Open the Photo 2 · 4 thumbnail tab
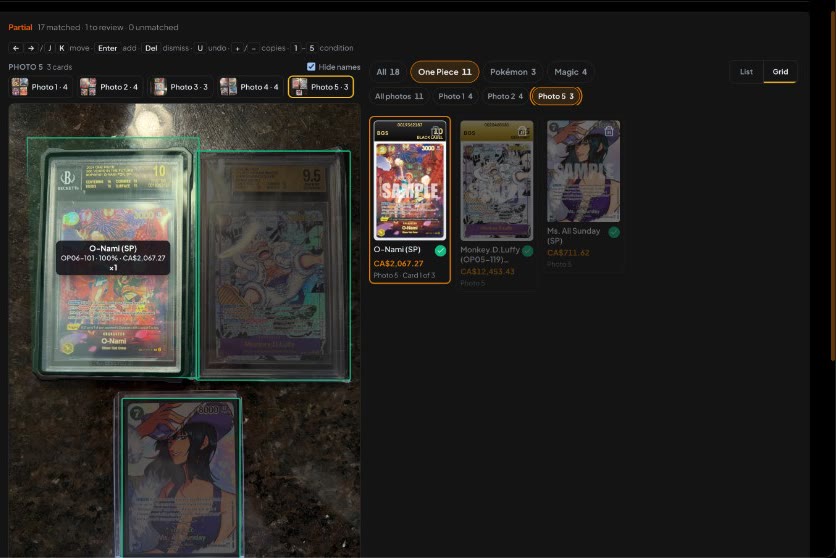This screenshot has width=836, height=558. 109,87
